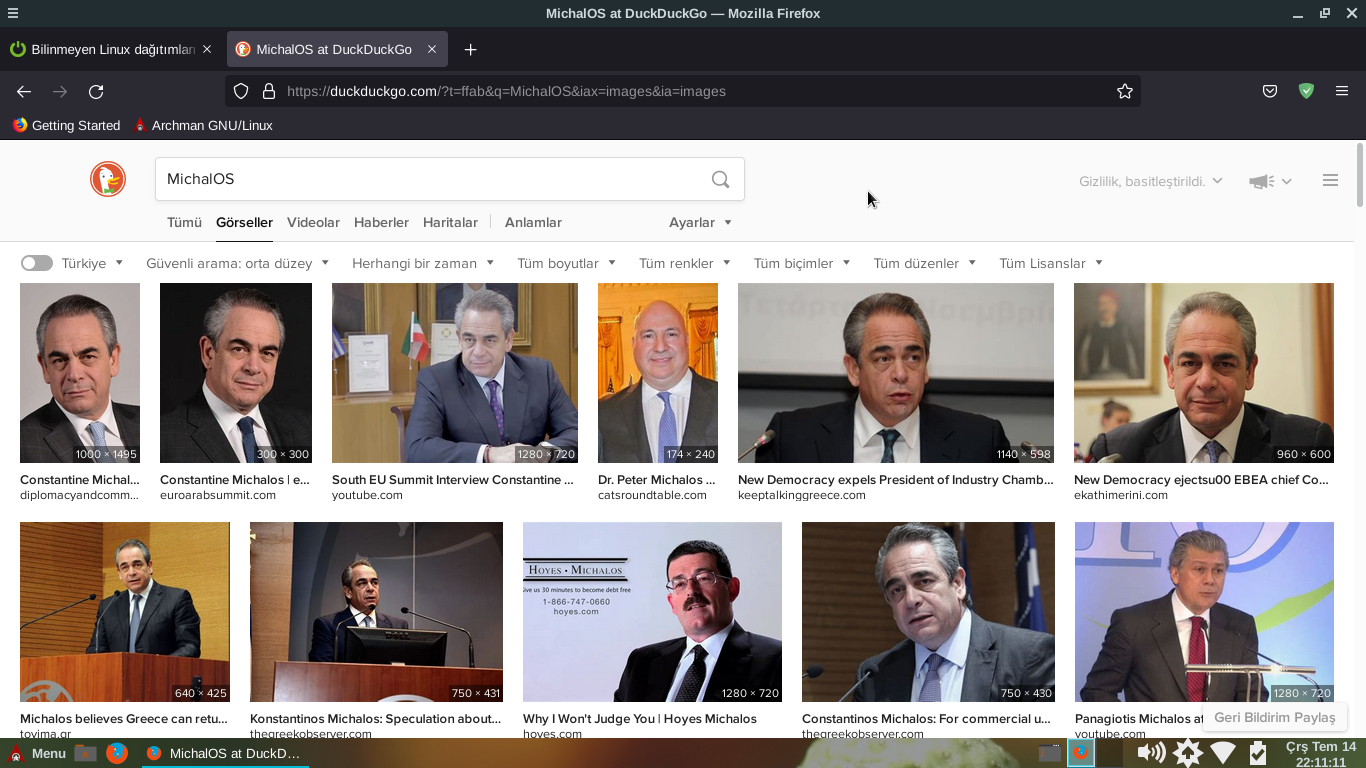Open the window menu icon in title bar

click(x=12, y=13)
